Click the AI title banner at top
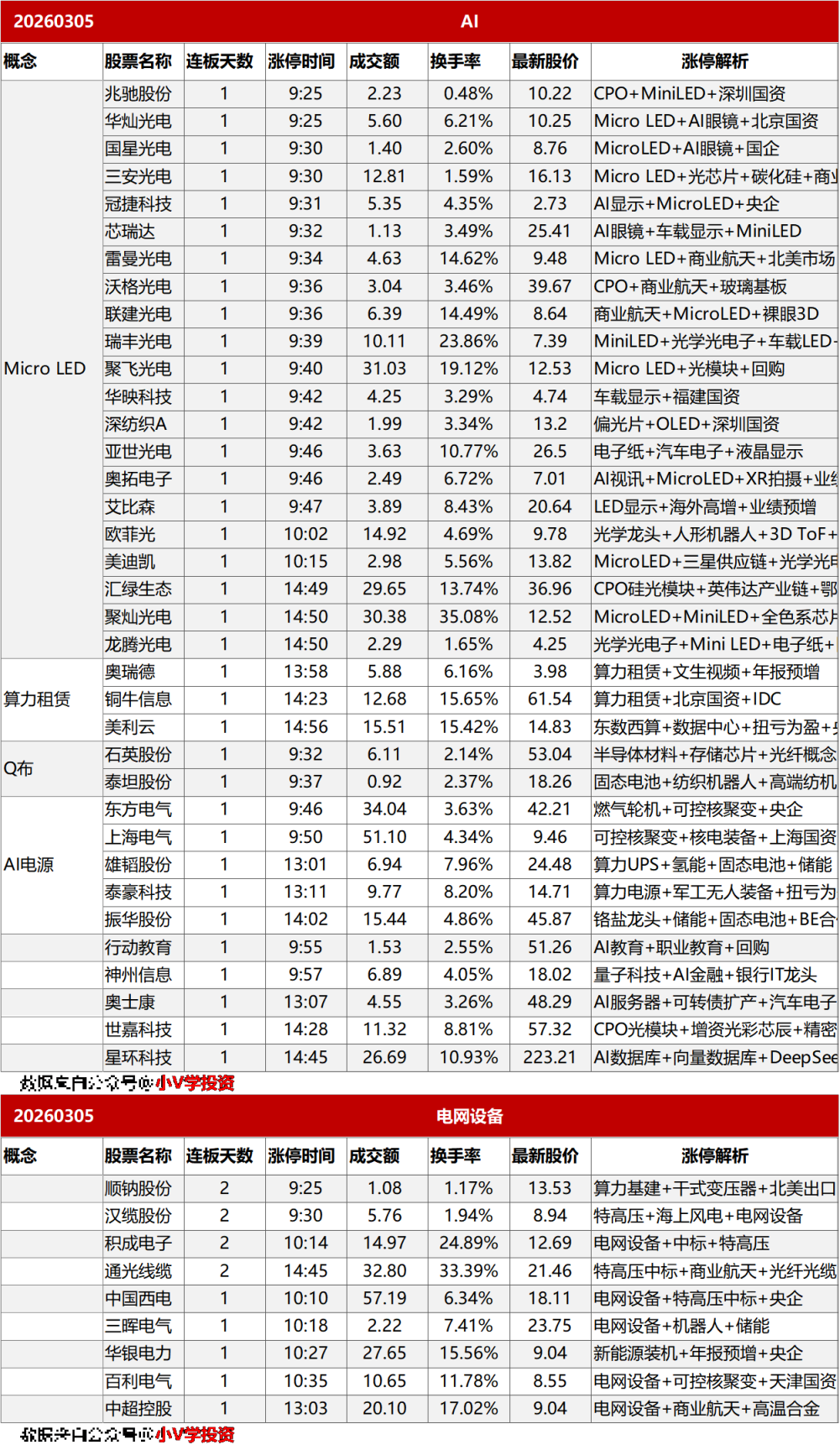 click(469, 22)
